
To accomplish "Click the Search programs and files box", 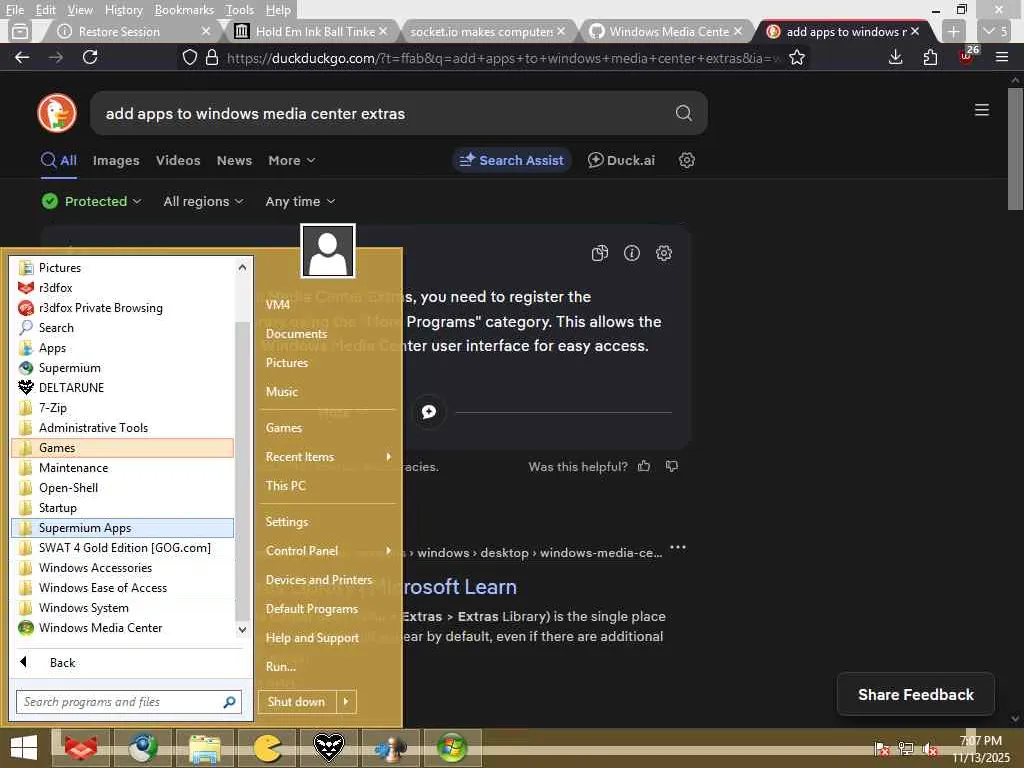I will tap(129, 701).
